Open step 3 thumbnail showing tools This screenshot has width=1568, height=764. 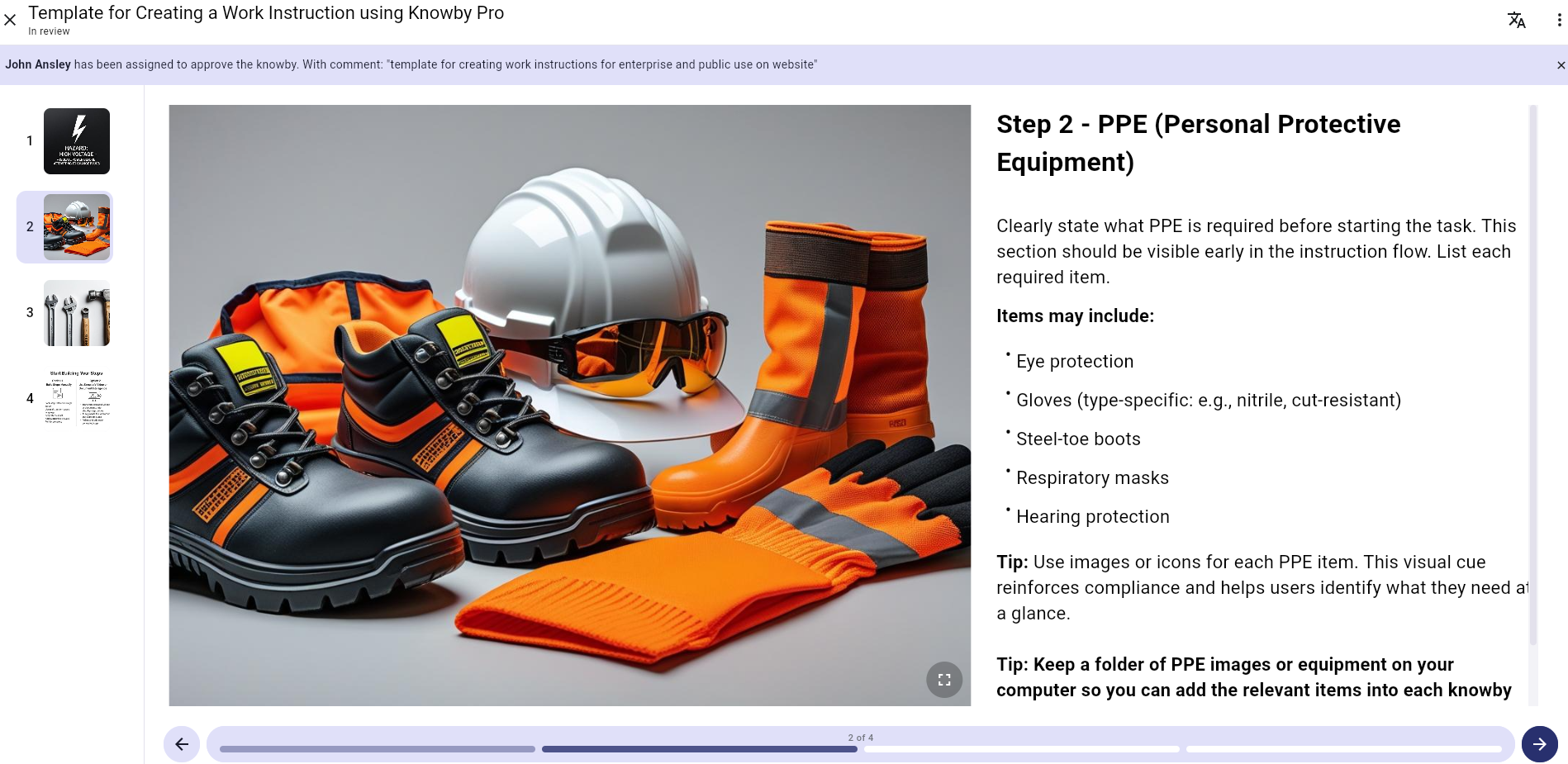(x=77, y=312)
